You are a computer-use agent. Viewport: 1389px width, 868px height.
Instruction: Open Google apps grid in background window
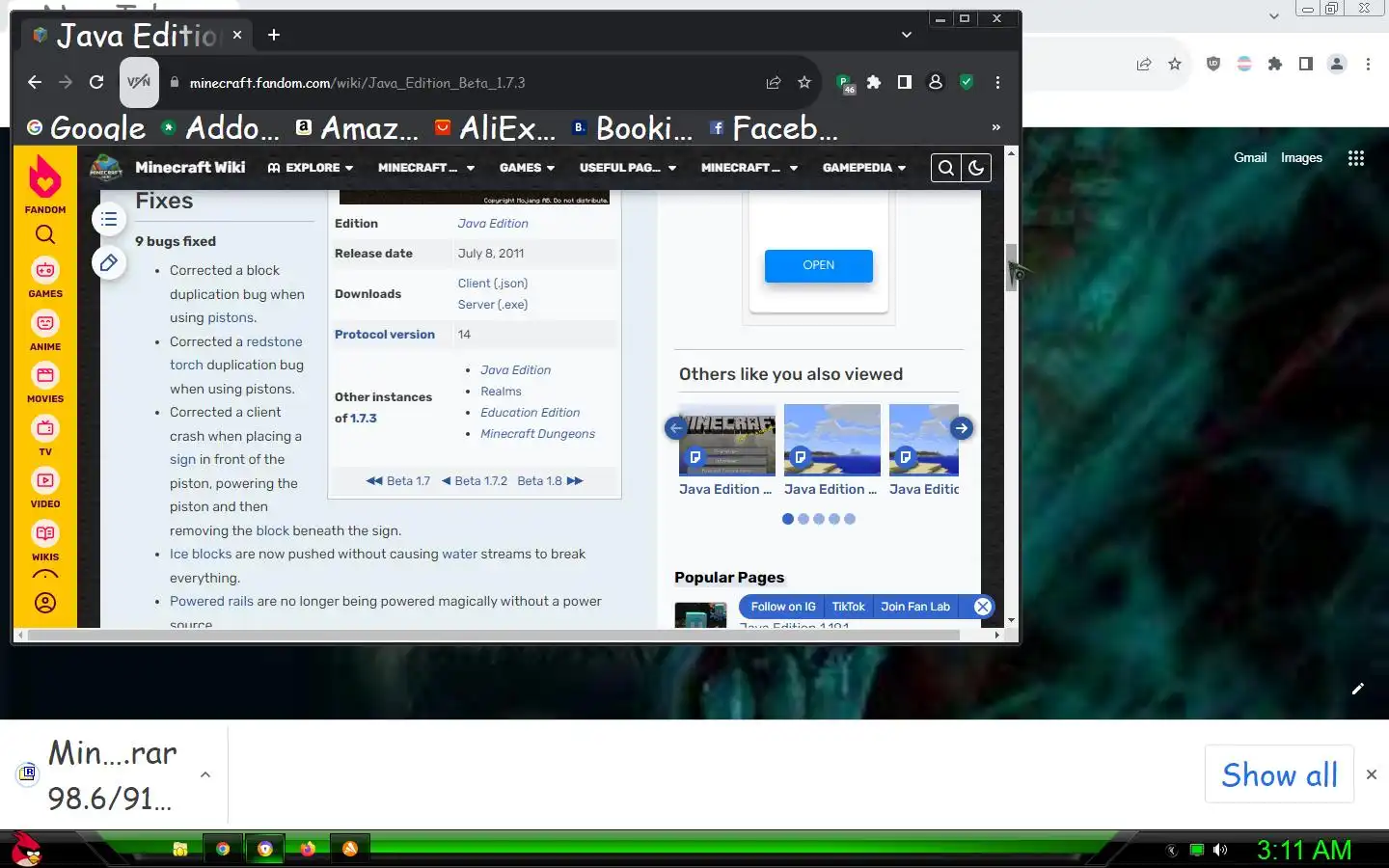[1356, 158]
